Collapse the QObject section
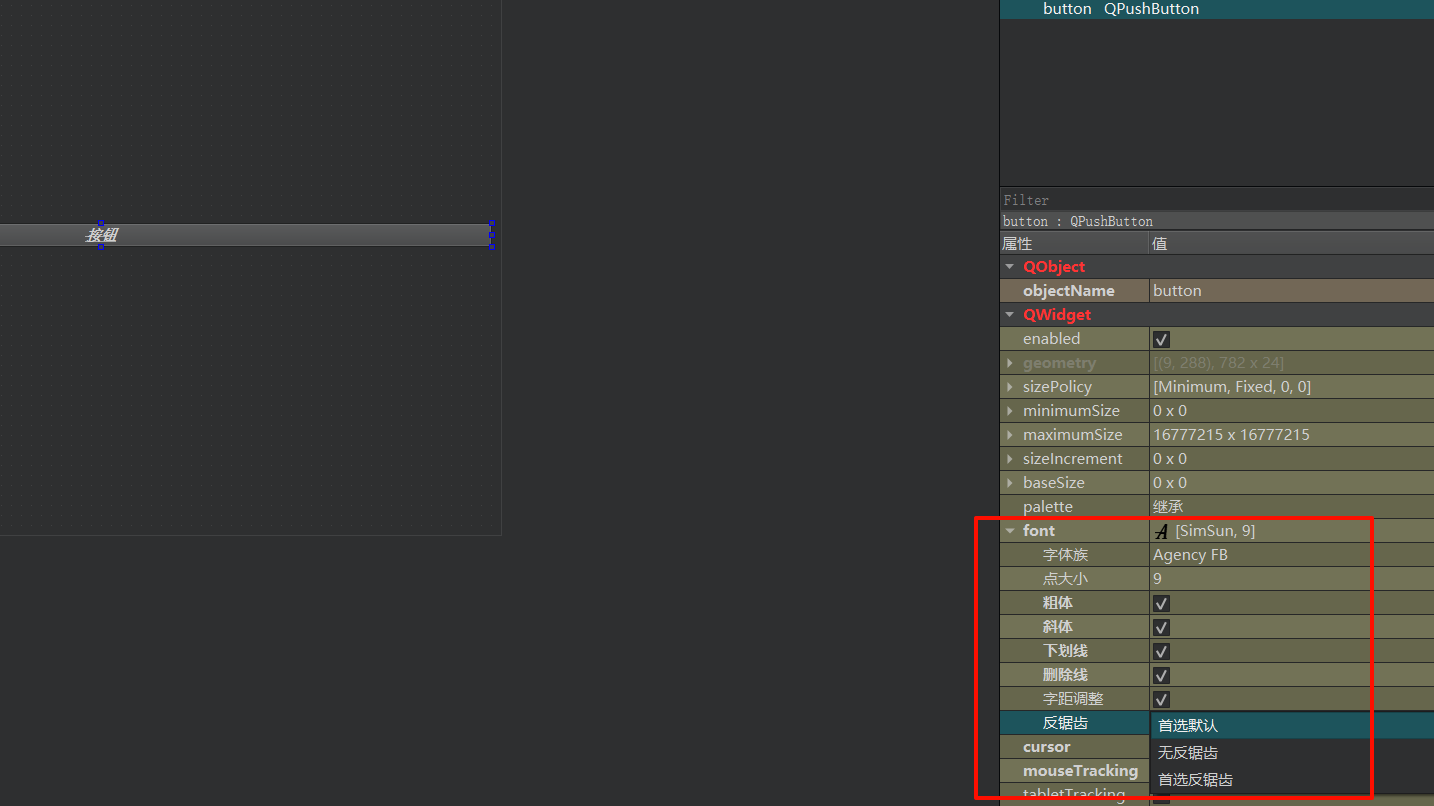Viewport: 1434px width, 806px height. point(1010,267)
